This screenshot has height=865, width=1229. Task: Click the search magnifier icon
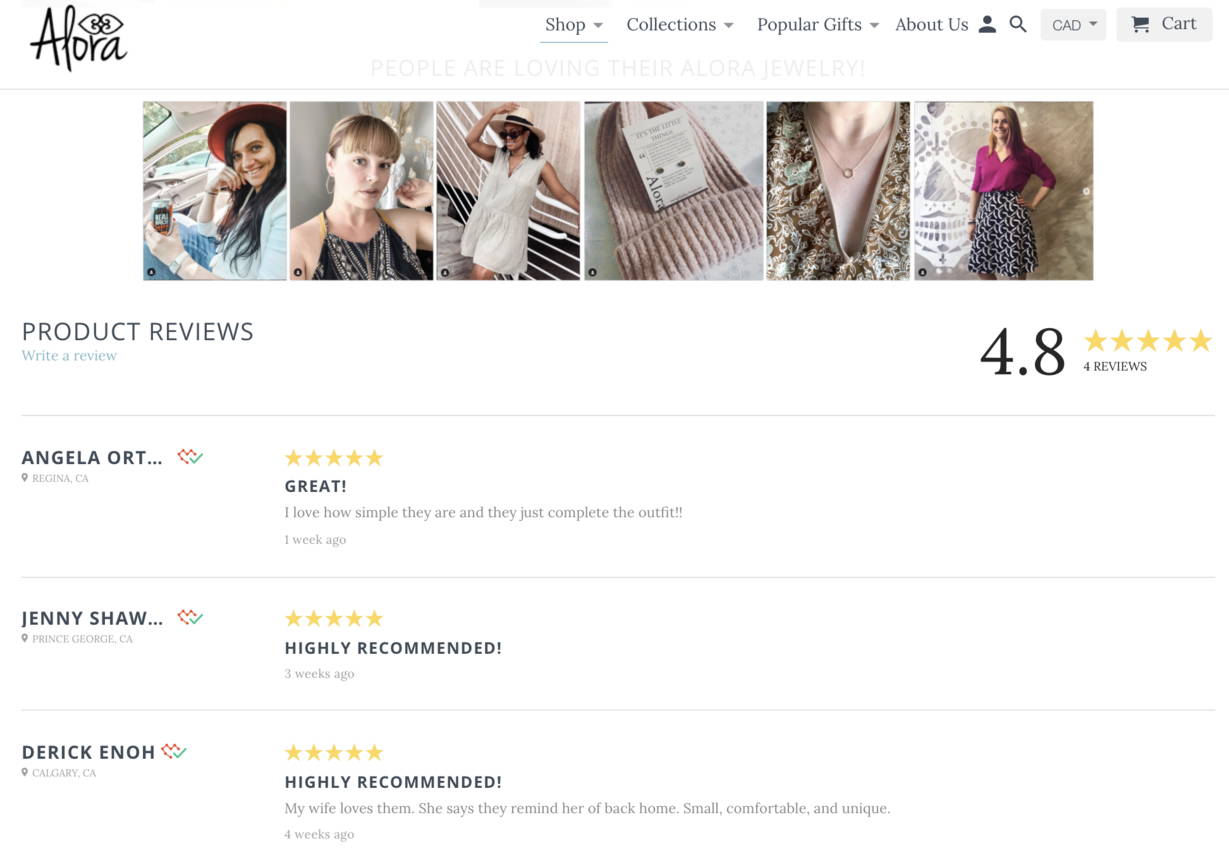click(x=1018, y=24)
